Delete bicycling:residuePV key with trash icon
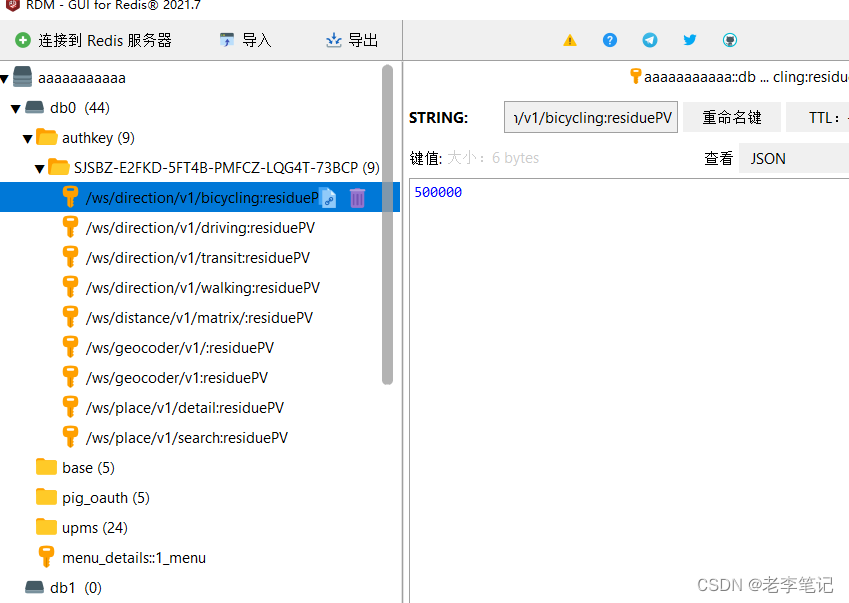Screen dimensions: 849x603 [x=357, y=198]
